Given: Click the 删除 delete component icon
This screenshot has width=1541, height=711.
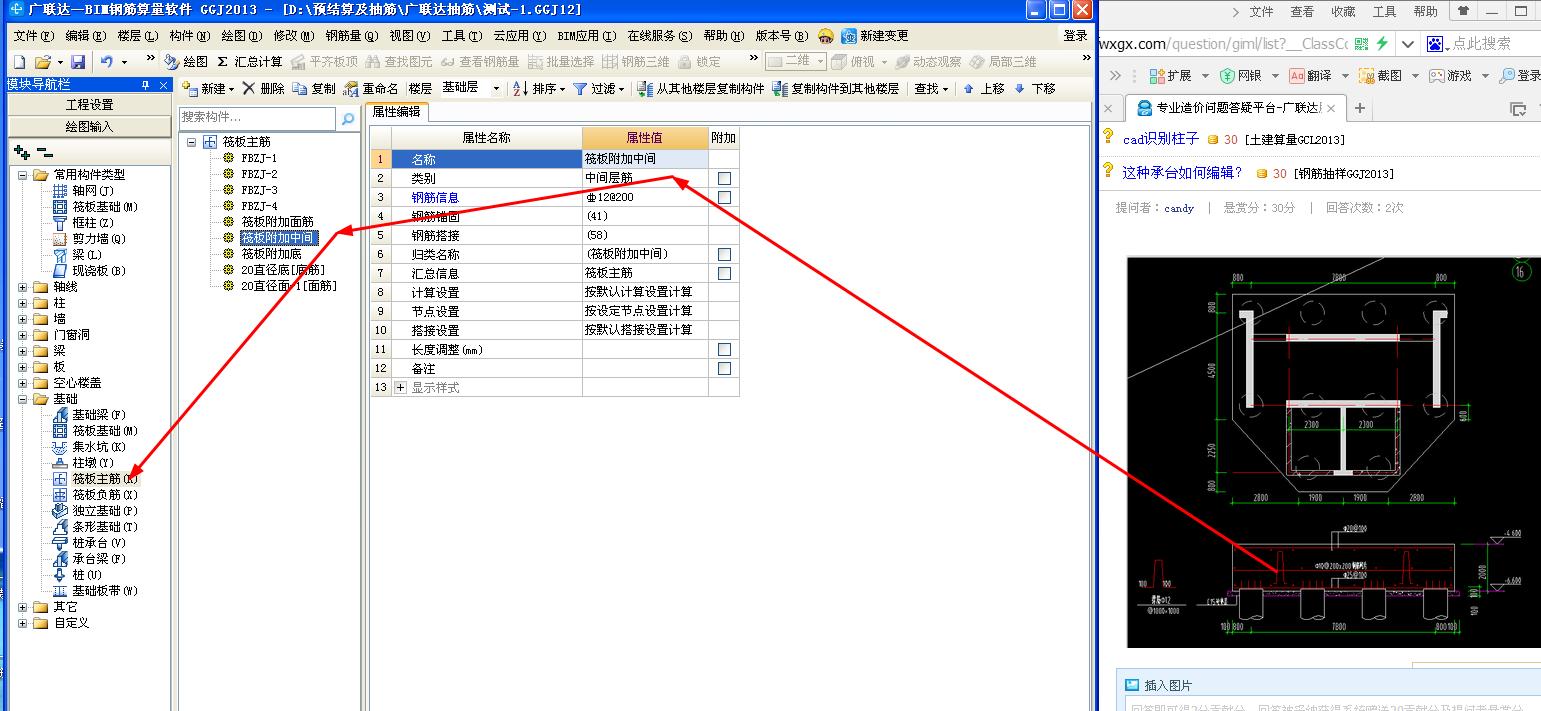Looking at the screenshot, I should coord(264,88).
